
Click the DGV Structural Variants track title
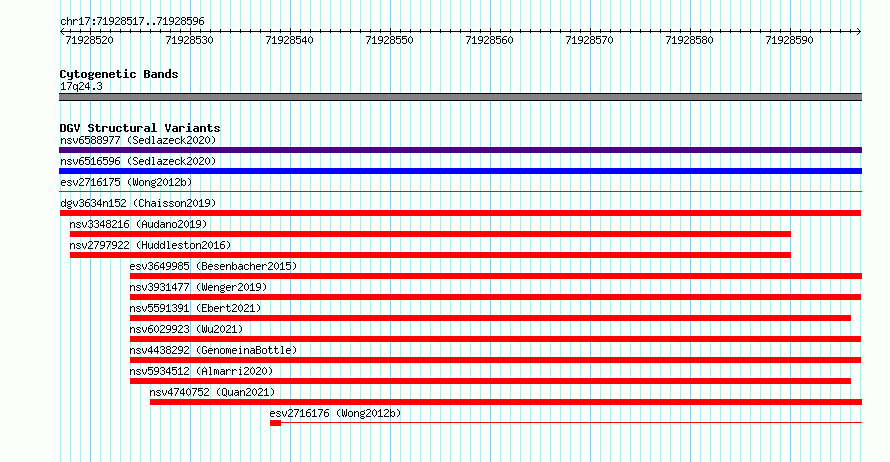tap(140, 128)
